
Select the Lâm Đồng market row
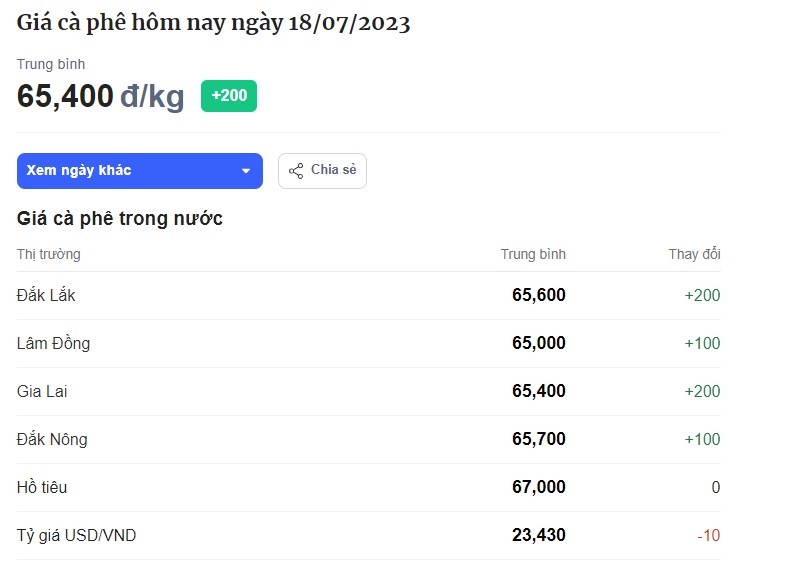(x=369, y=343)
